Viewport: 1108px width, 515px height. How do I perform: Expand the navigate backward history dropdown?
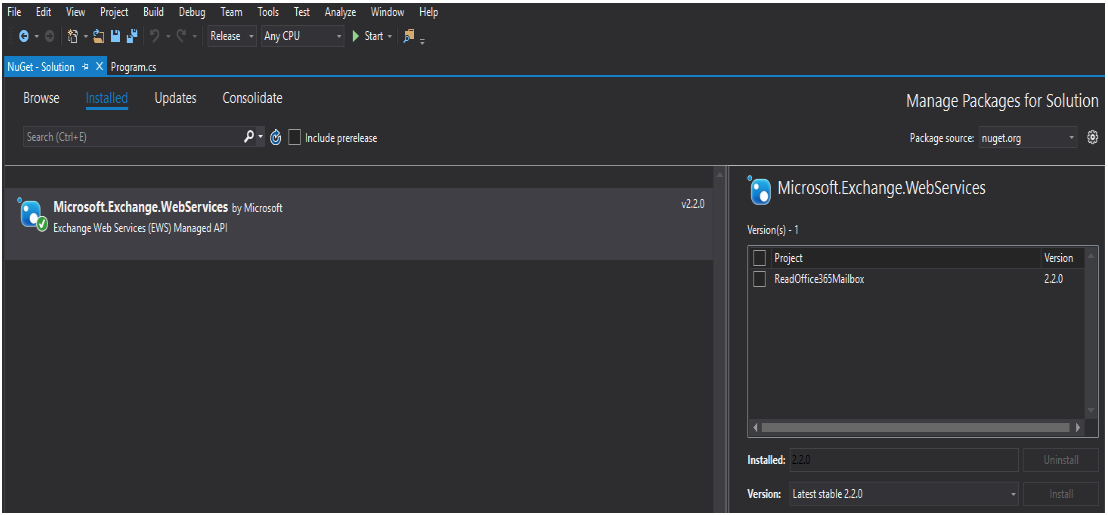[37, 37]
